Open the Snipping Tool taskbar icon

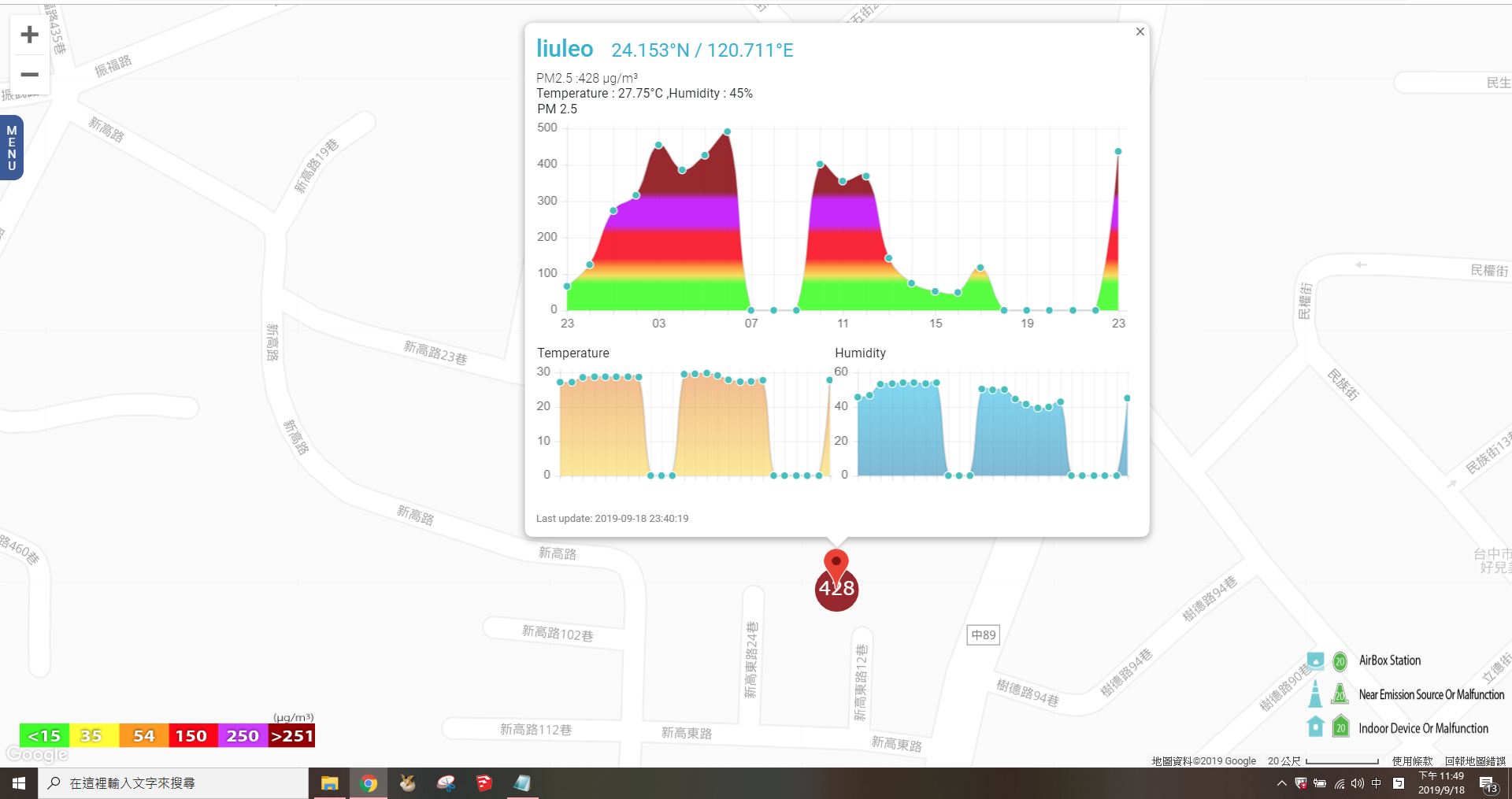(446, 783)
